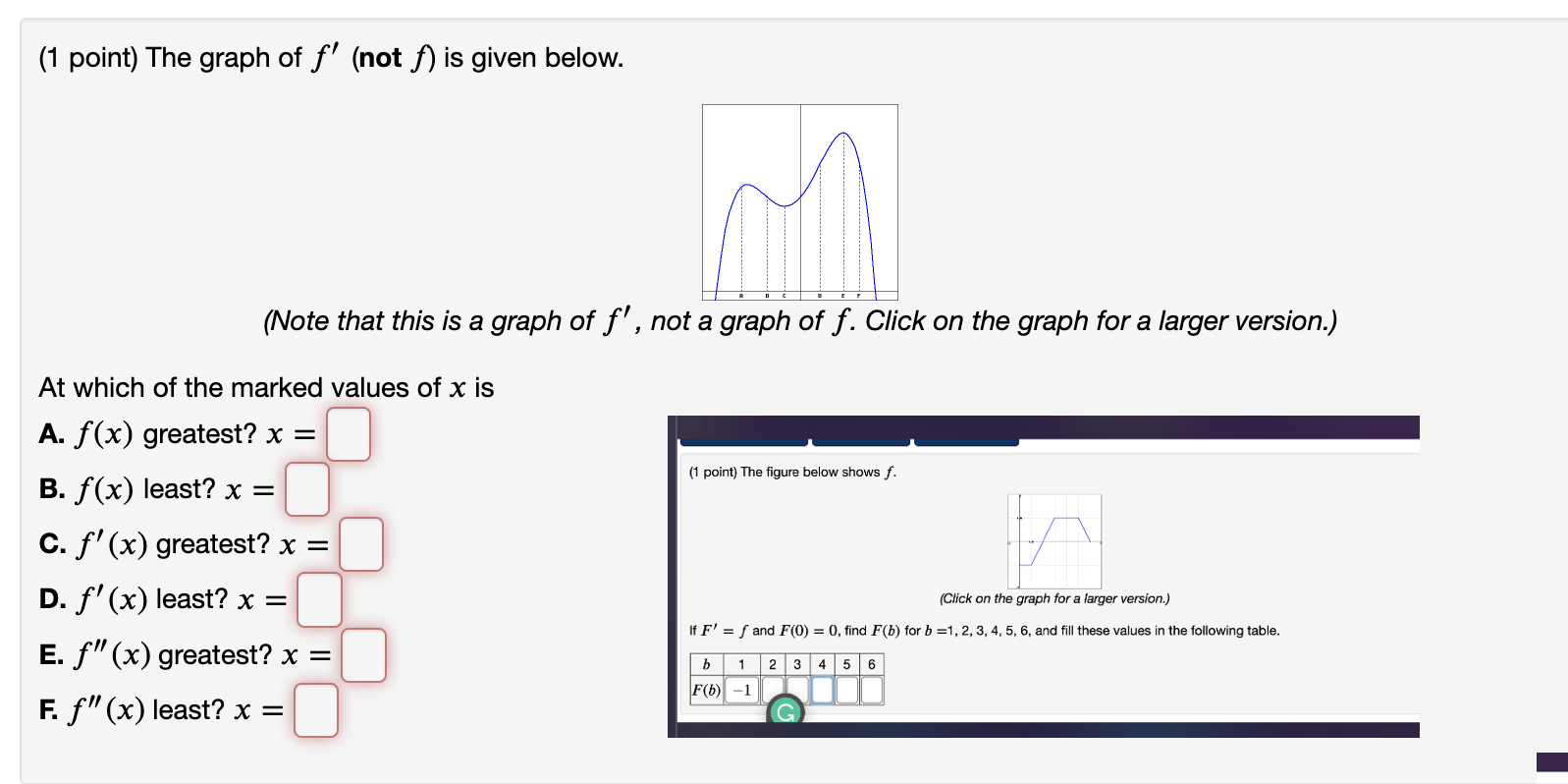Click the Grammarly icon below the table
1568x784 pixels.
tap(785, 710)
